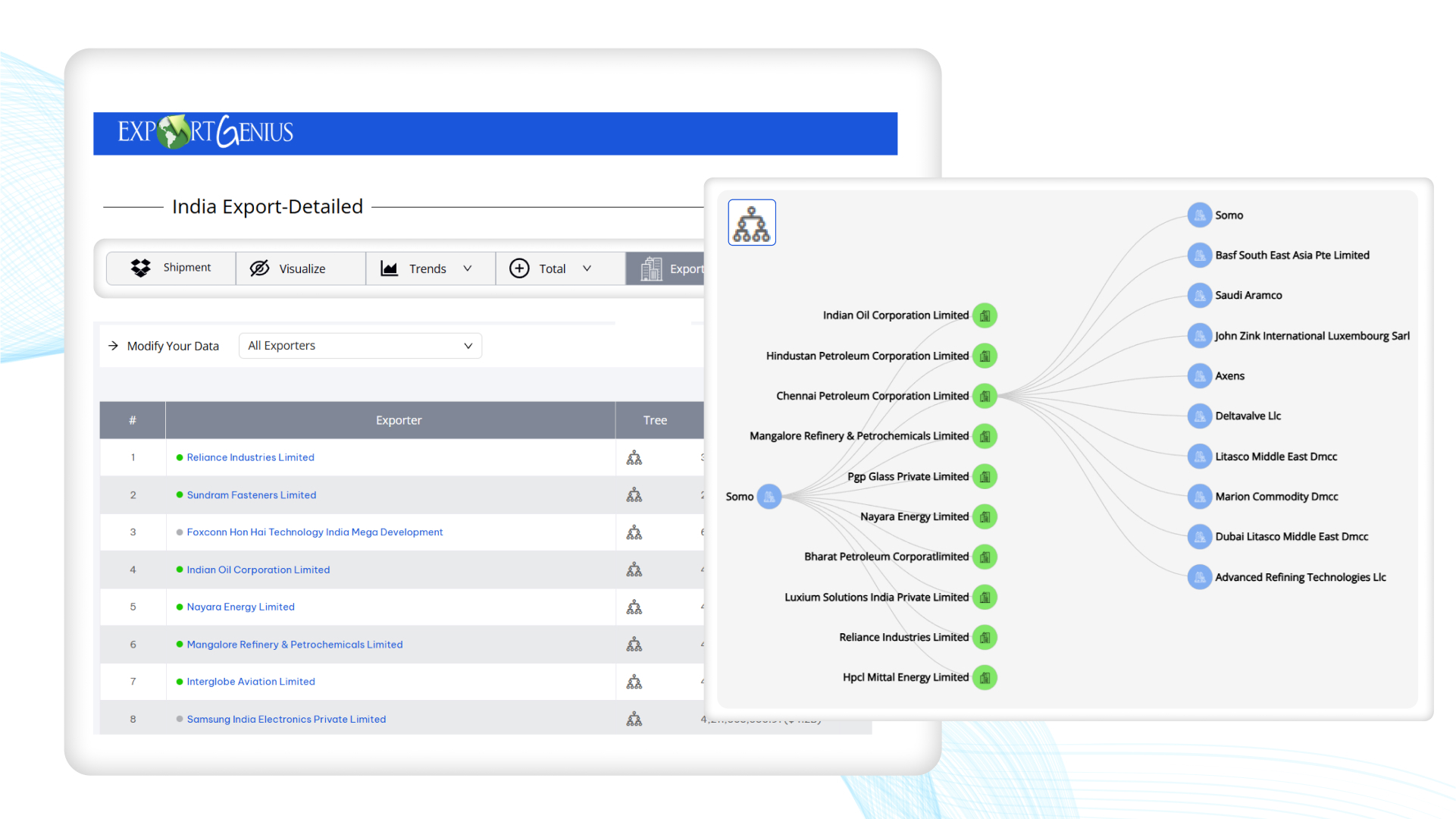
Task: Click the green status dot next to Nayara Energy Limited
Action: [x=180, y=607]
